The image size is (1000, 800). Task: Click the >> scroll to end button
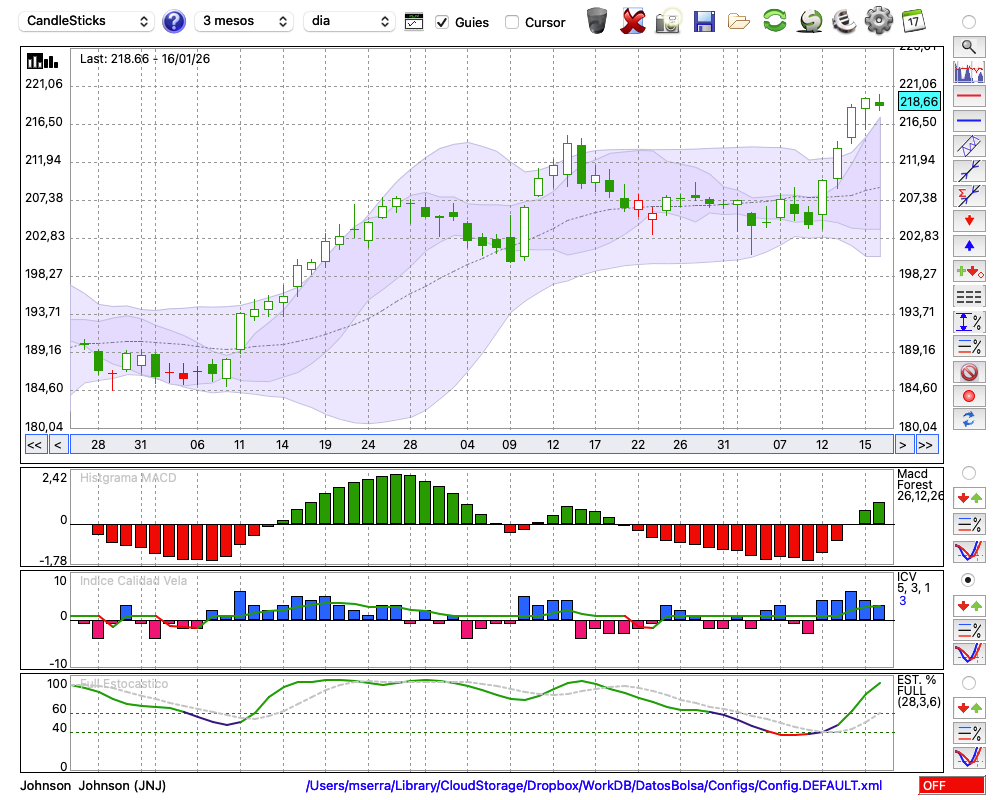coord(926,445)
